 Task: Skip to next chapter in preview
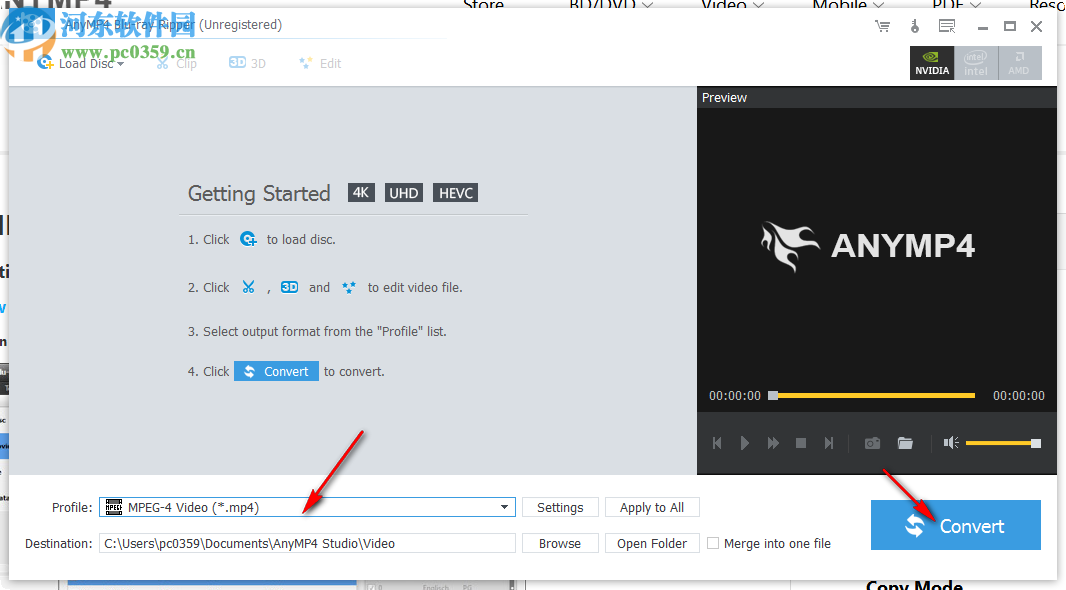pyautogui.click(x=829, y=443)
